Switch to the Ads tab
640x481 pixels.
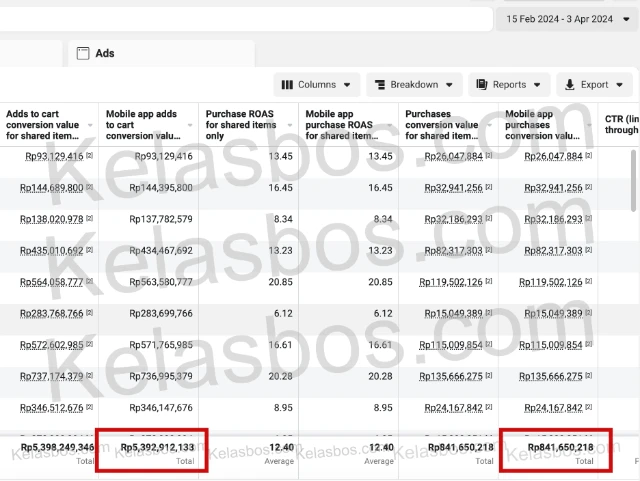104,54
